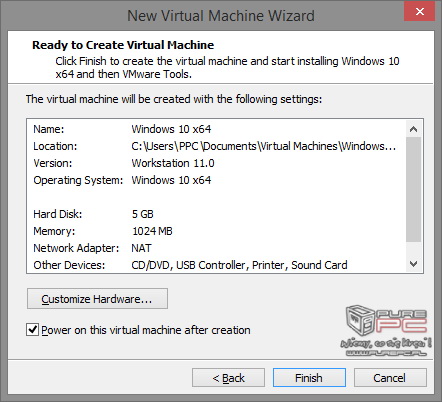
Task: Click the settings list scroll down arrow
Action: (413, 264)
